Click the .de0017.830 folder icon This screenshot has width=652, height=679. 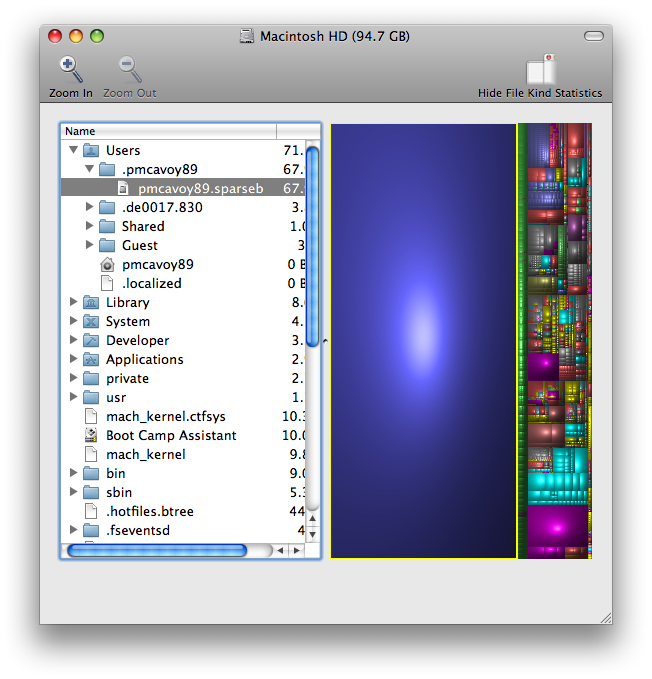click(x=107, y=207)
